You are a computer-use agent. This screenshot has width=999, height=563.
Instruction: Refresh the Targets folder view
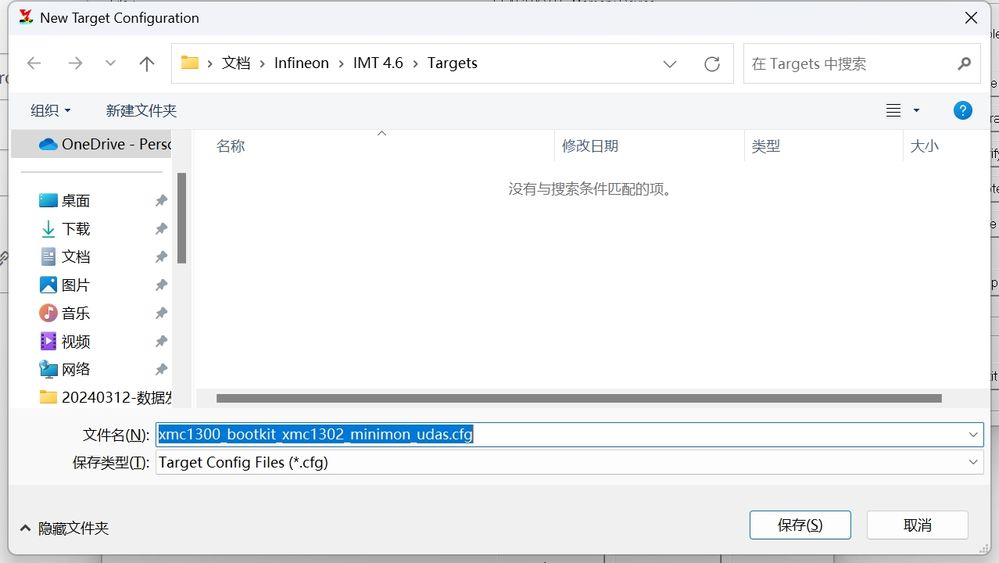712,63
